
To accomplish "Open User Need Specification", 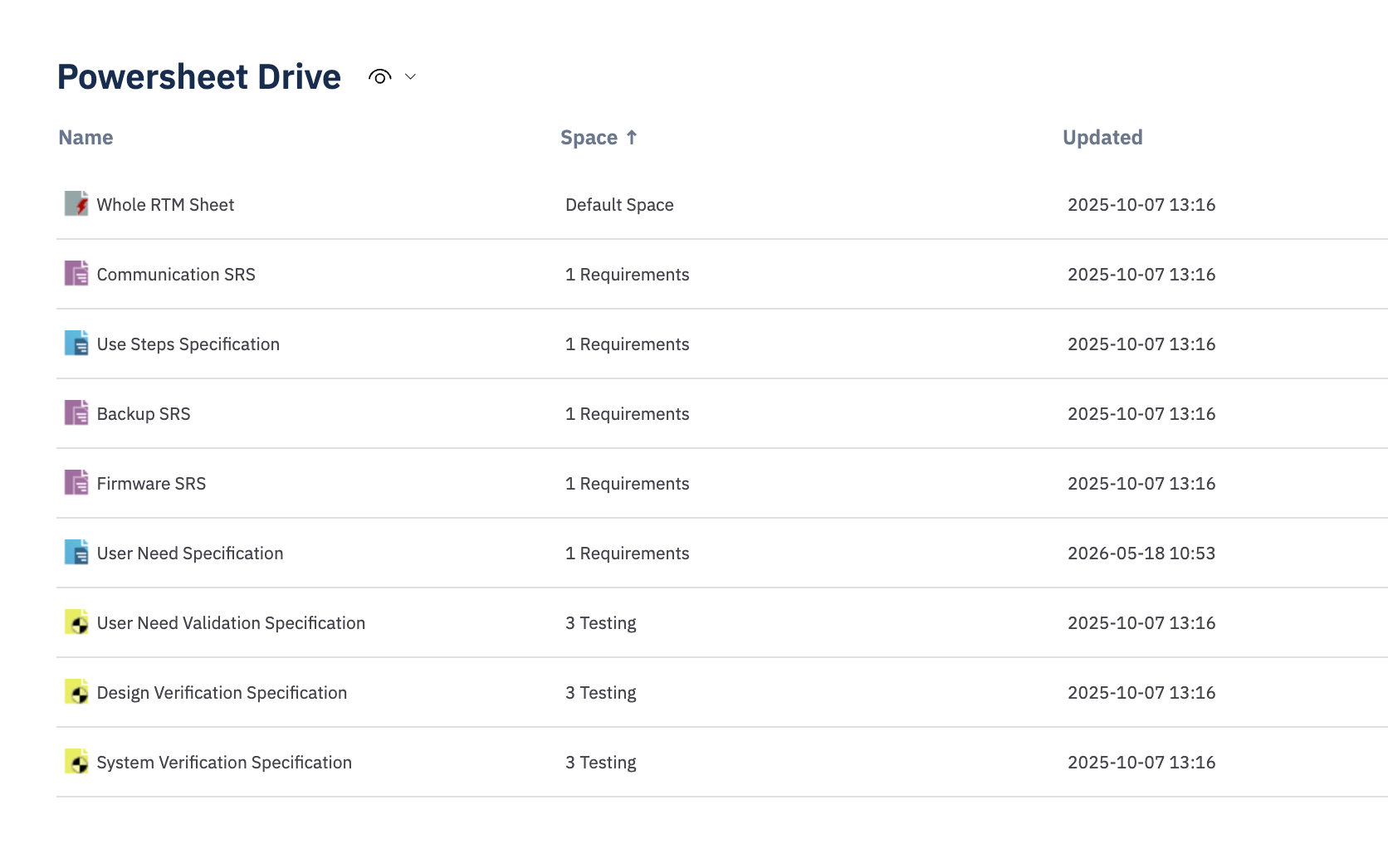I will pos(190,553).
